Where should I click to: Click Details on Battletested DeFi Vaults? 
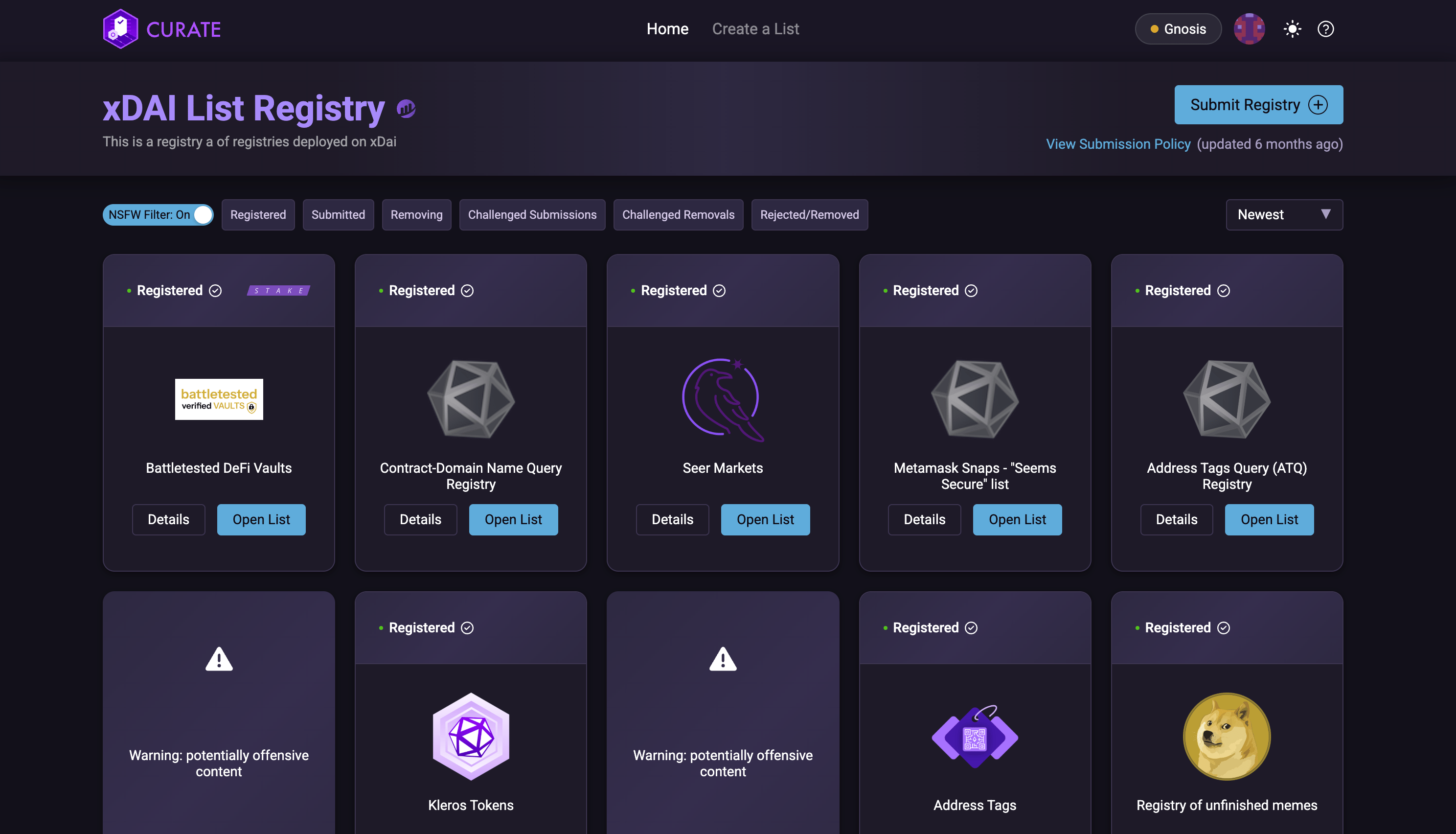point(168,519)
